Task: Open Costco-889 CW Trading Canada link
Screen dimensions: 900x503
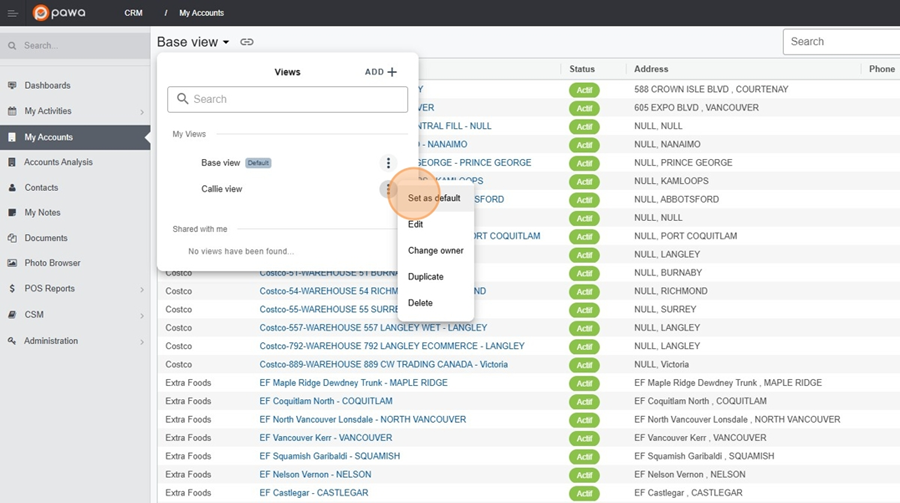Action: coord(383,365)
